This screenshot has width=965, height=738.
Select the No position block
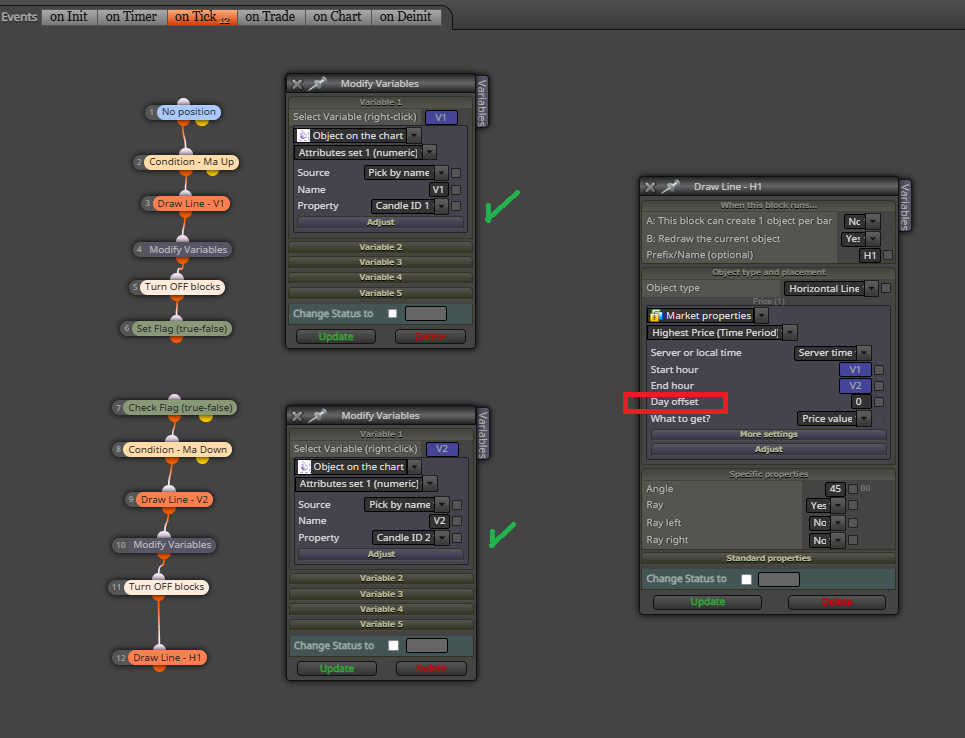pos(188,112)
